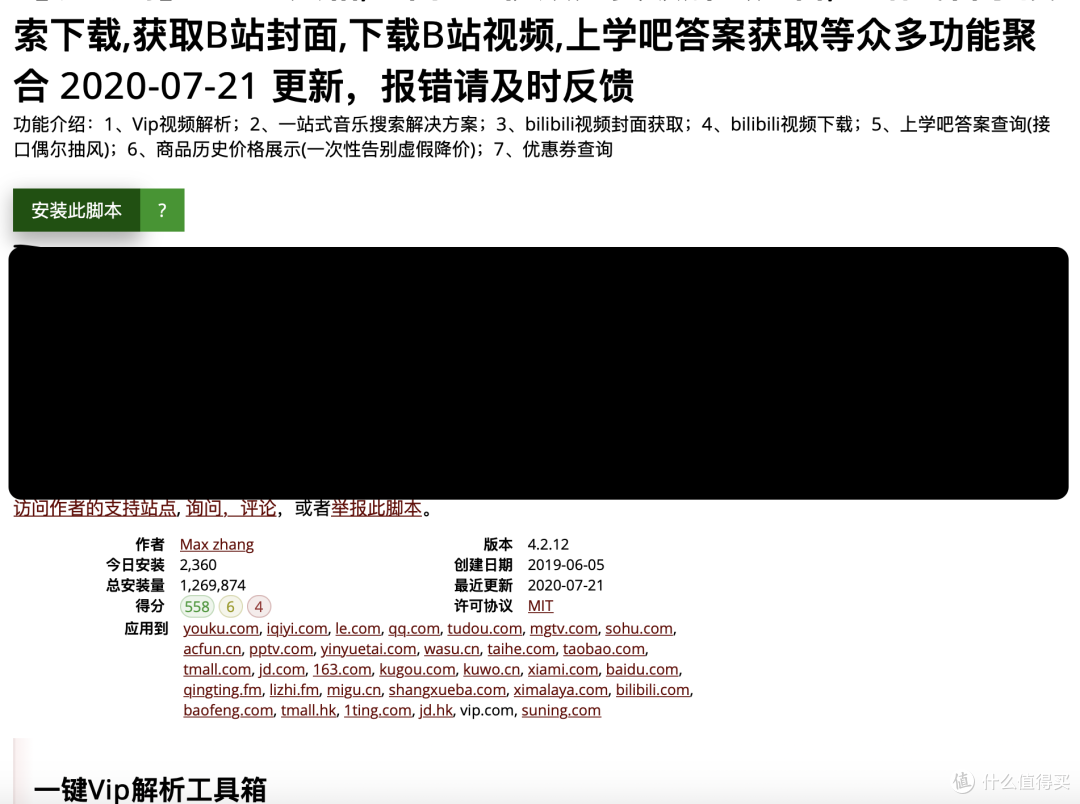This screenshot has height=804, width=1080.
Task: Click the 举报此脚本 report link
Action: pyautogui.click(x=377, y=508)
